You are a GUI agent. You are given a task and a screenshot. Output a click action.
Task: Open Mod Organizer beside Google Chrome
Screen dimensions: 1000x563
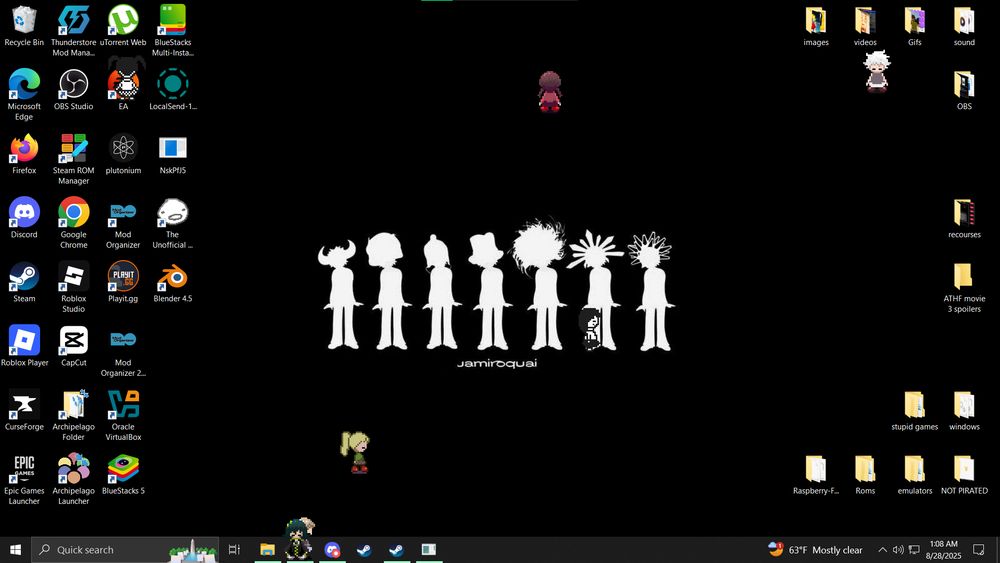[x=123, y=223]
